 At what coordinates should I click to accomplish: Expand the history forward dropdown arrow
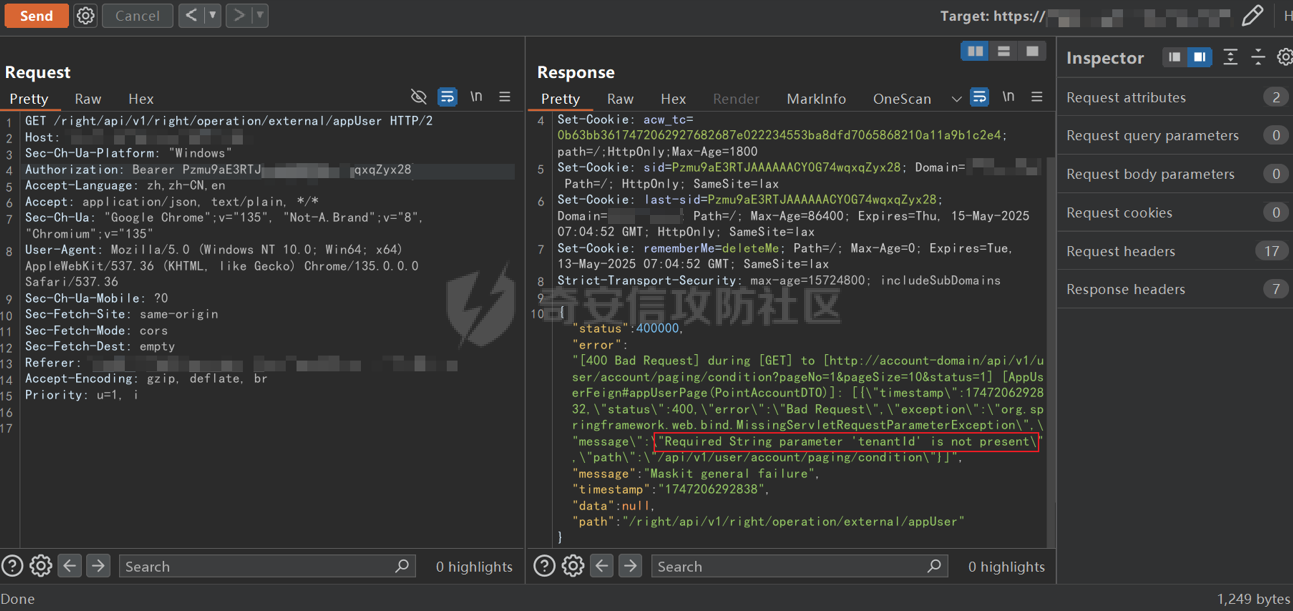pyautogui.click(x=260, y=16)
